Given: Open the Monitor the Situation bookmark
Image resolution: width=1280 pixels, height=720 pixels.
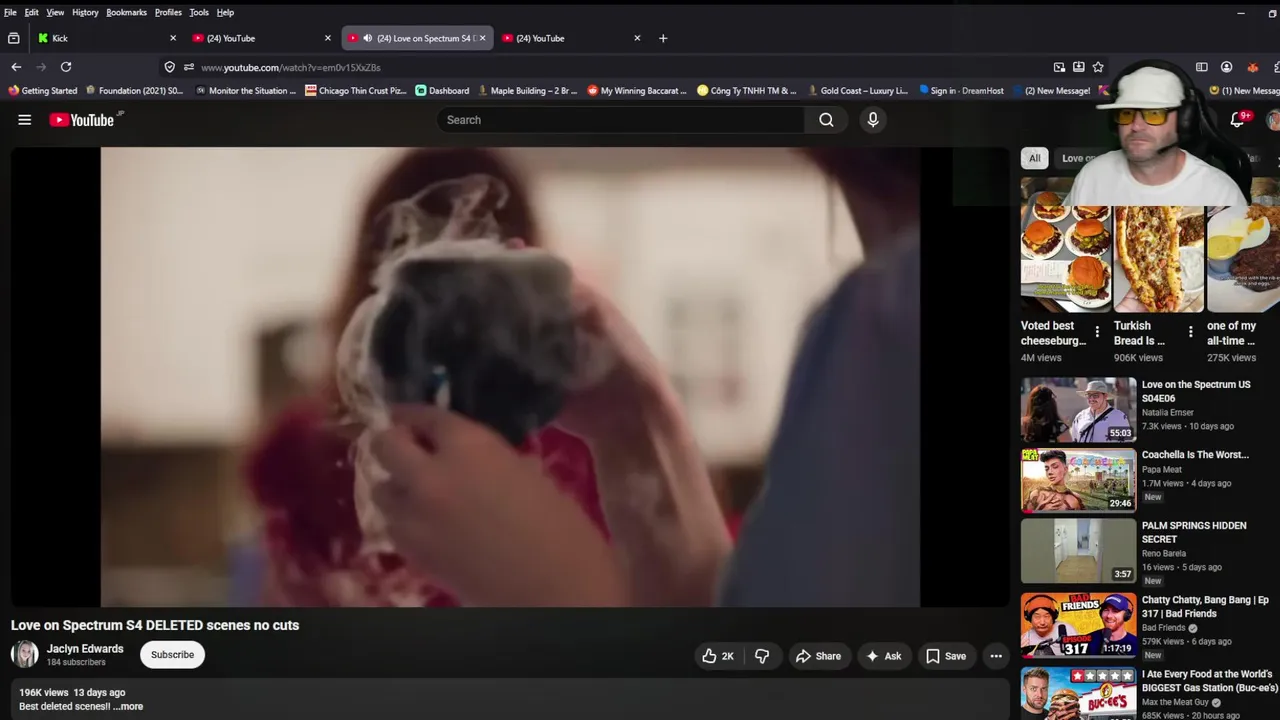Looking at the screenshot, I should pyautogui.click(x=246, y=90).
